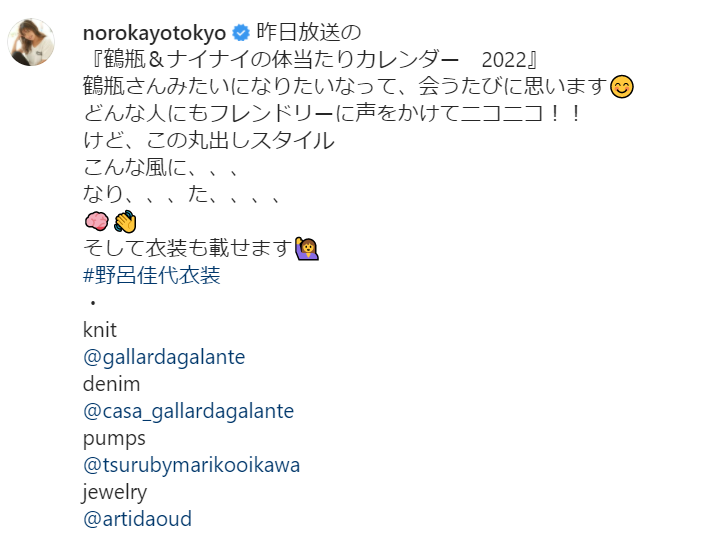Click the clapping hands emoji

pyautogui.click(x=125, y=222)
